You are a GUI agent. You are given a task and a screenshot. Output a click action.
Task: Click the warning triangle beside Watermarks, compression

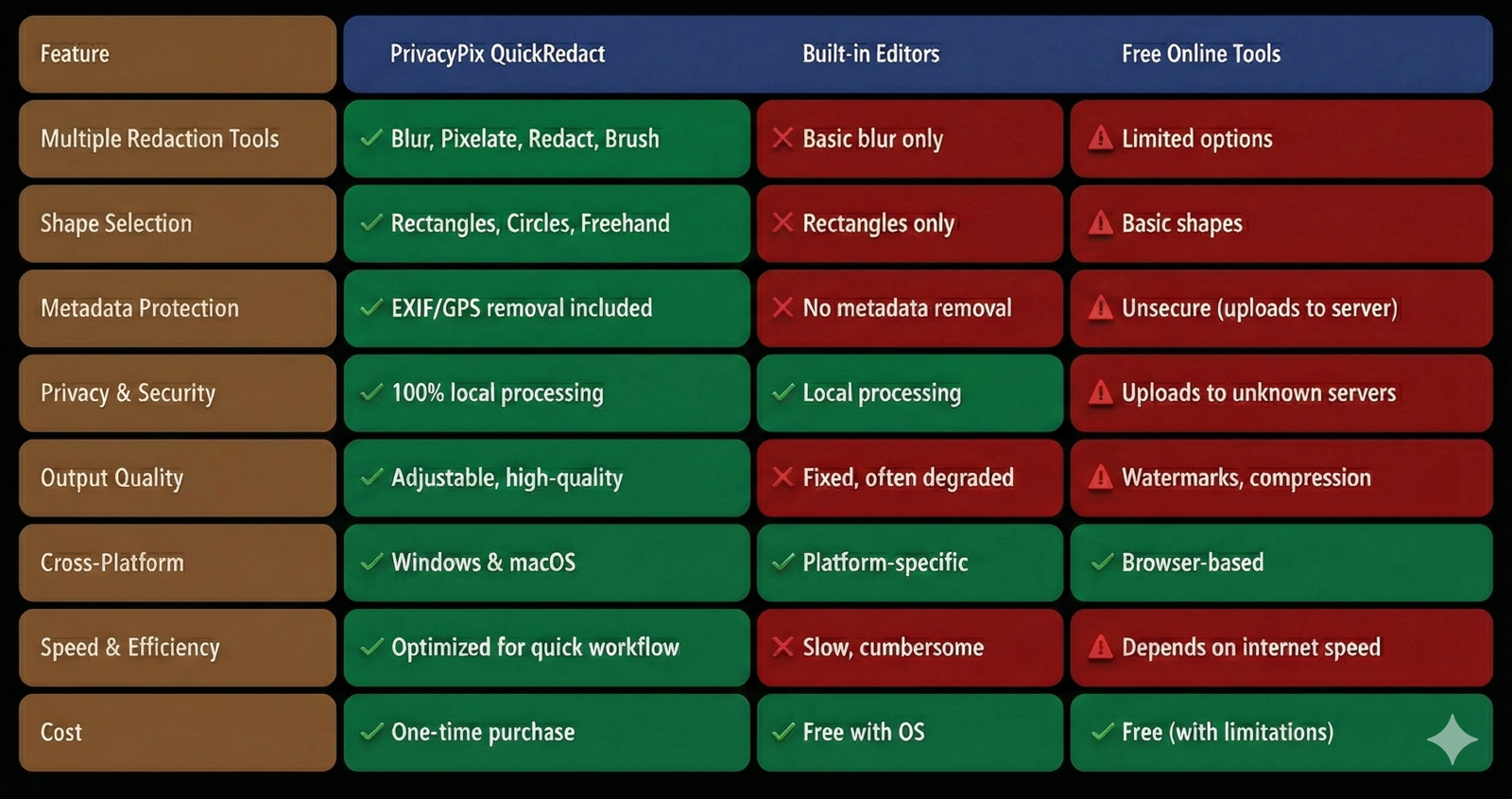tap(1100, 478)
